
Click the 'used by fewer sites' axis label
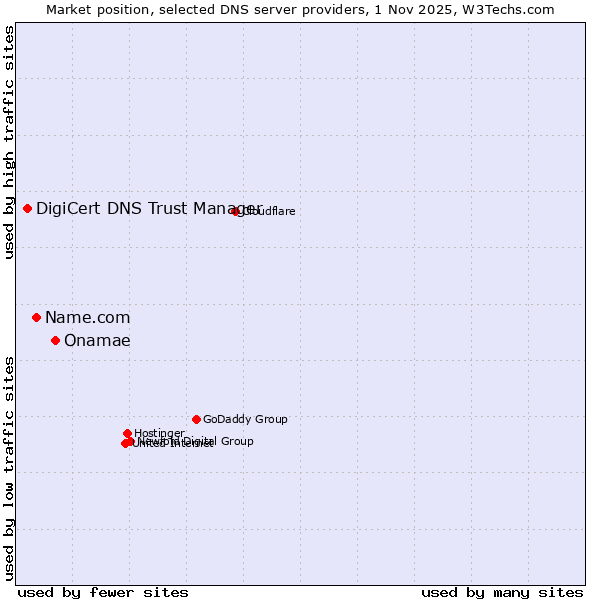coord(103,592)
